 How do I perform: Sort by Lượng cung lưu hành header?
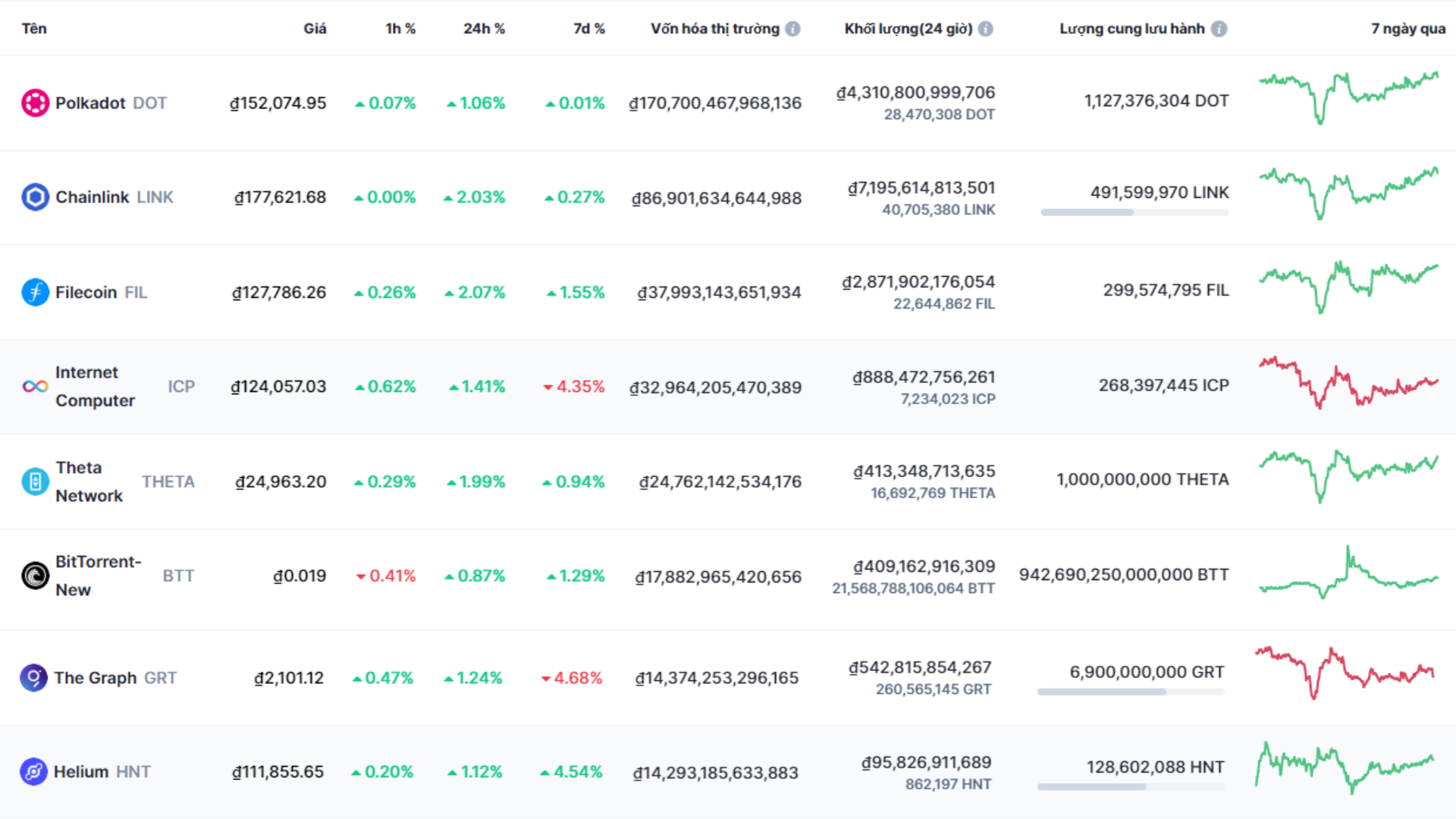[1132, 29]
